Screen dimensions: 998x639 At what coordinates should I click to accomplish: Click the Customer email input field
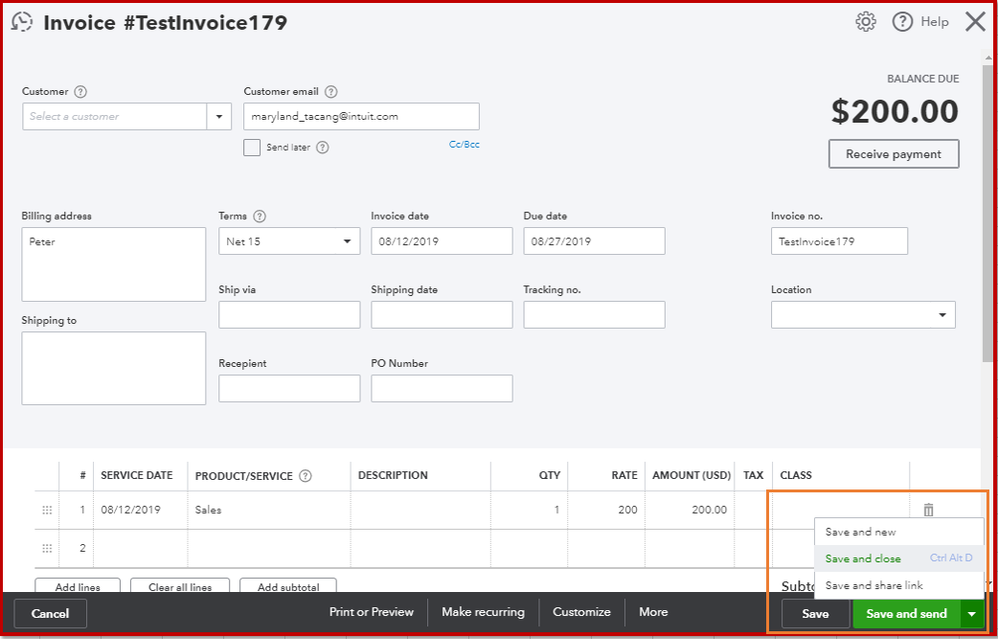(362, 116)
